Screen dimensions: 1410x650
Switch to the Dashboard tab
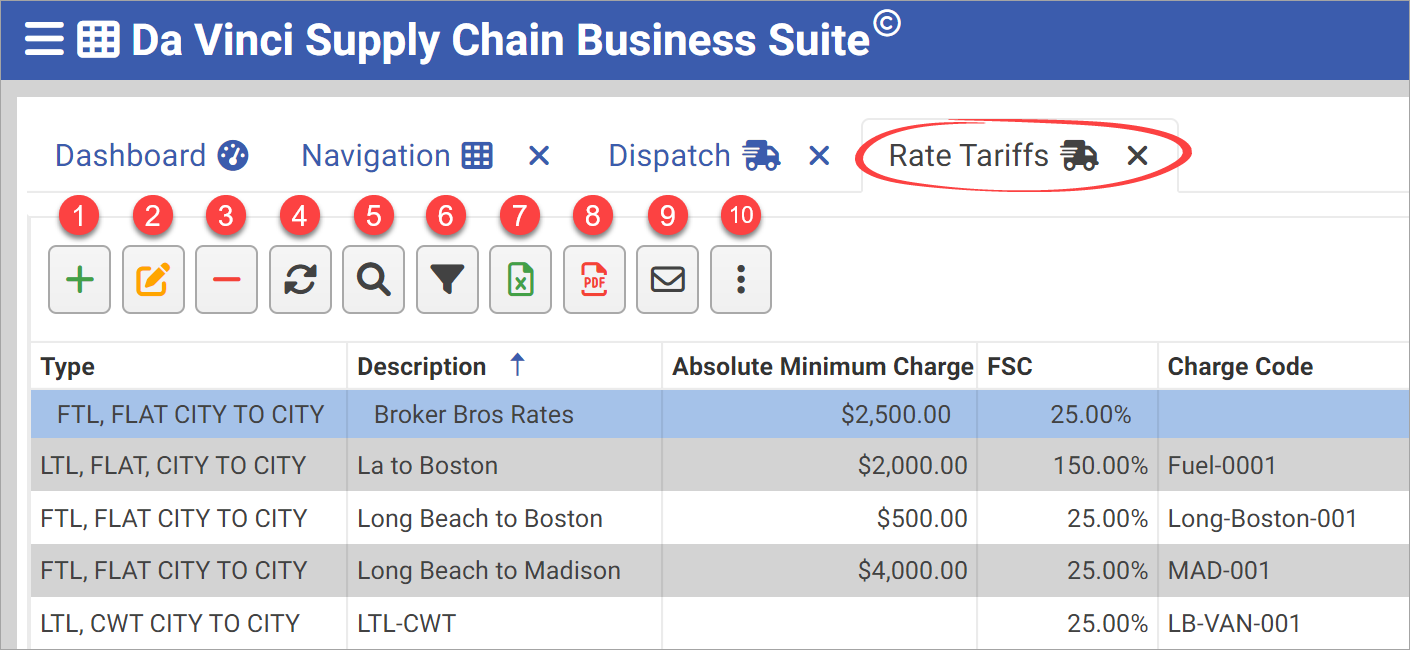132,155
